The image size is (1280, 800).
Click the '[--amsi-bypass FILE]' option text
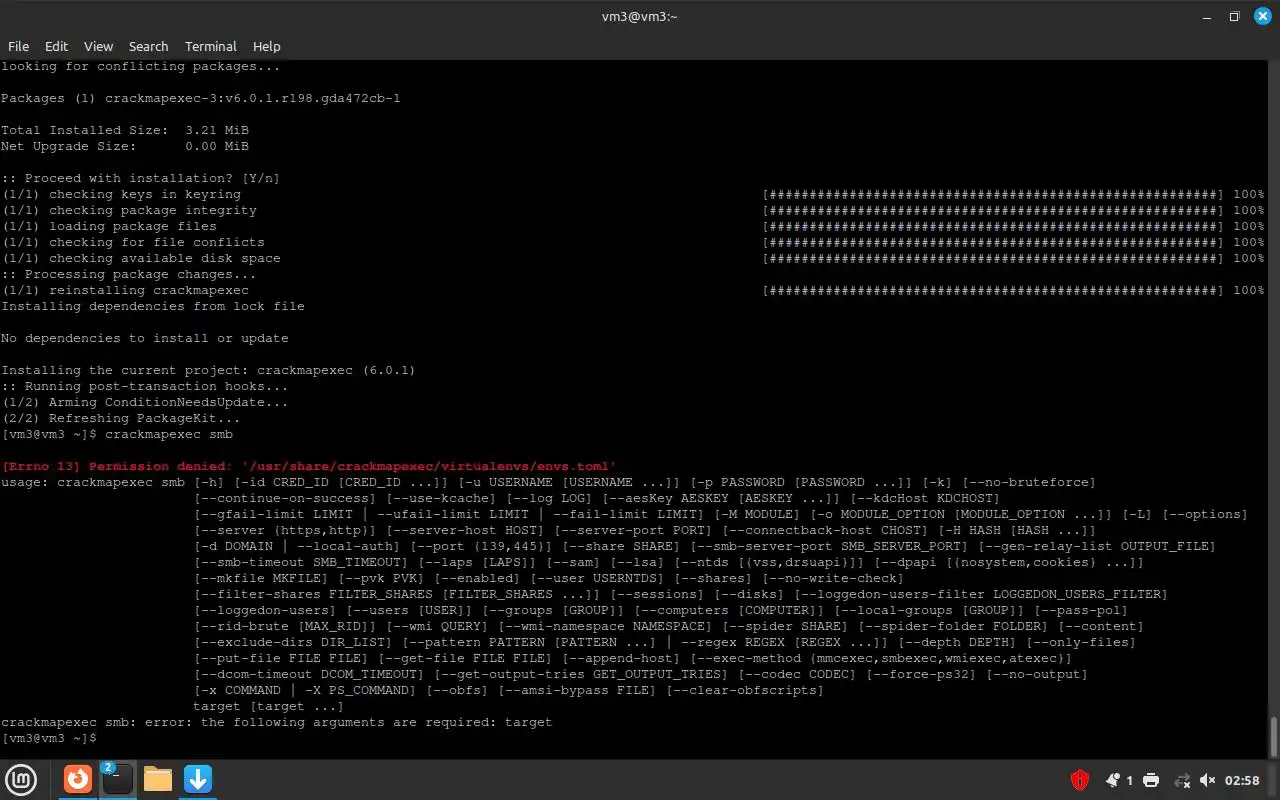[578, 690]
